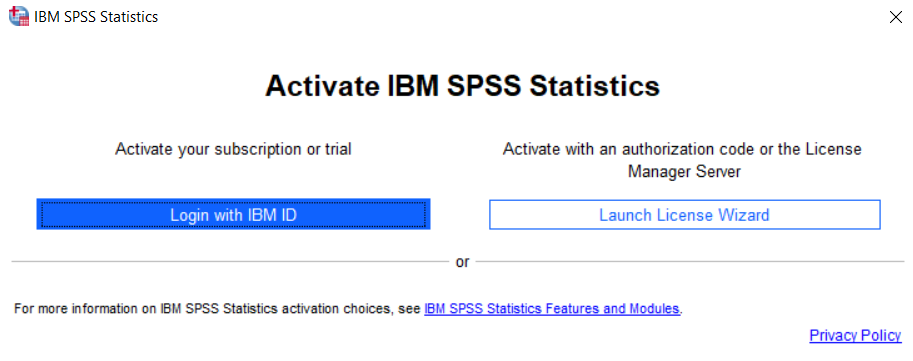The image size is (913, 361).
Task: Click the word or between the divider lines
Action: 462,262
